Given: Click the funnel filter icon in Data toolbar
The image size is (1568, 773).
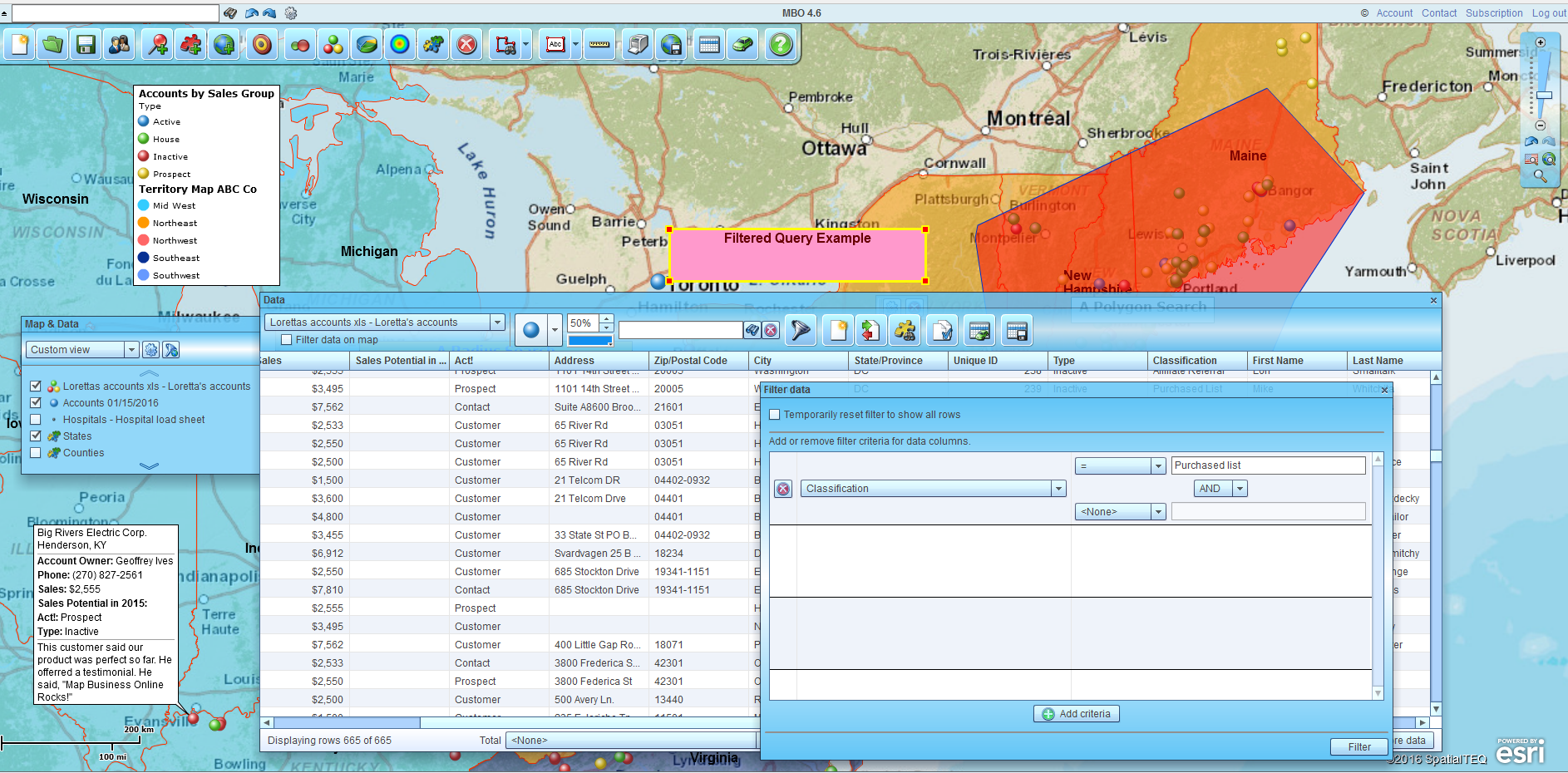Looking at the screenshot, I should pyautogui.click(x=800, y=330).
